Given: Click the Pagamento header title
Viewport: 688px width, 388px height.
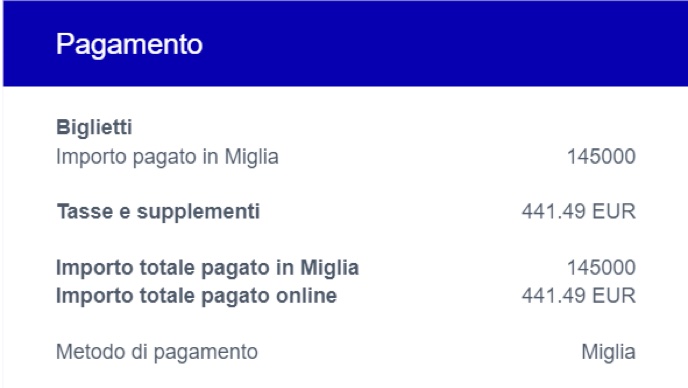Looking at the screenshot, I should tap(129, 45).
